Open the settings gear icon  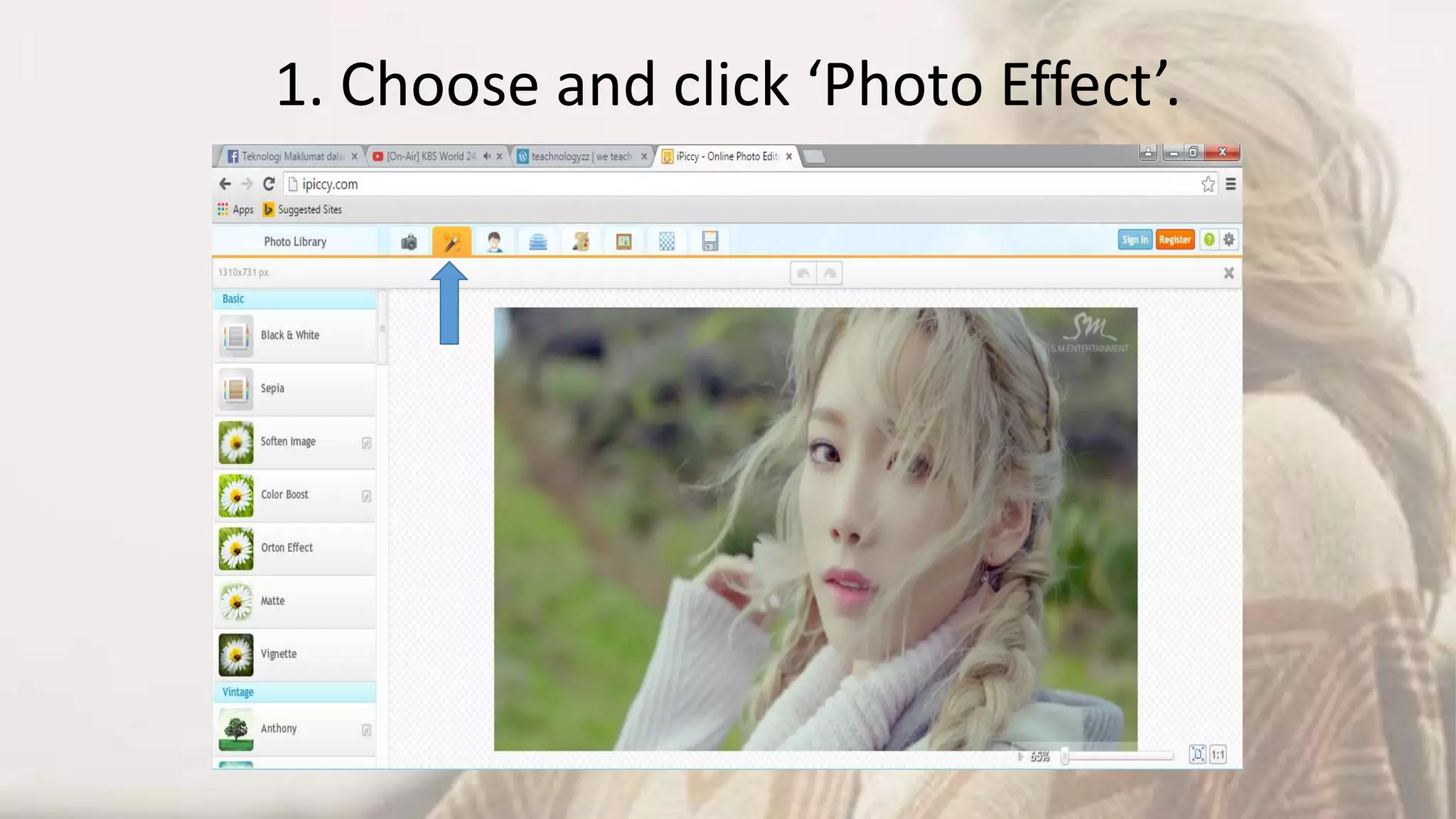point(1228,240)
